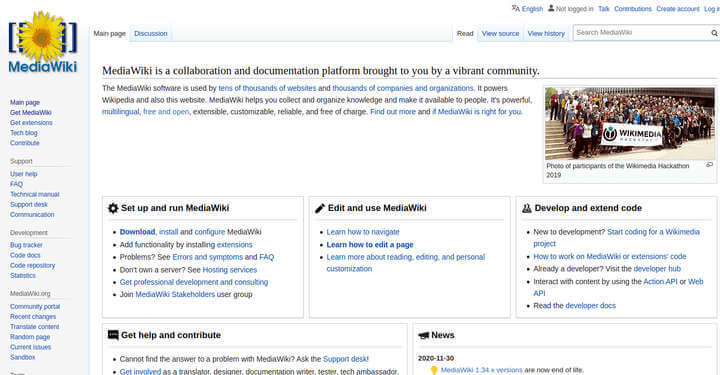
Task: Click 'if MediaWiki is right for you' link
Action: click(477, 112)
